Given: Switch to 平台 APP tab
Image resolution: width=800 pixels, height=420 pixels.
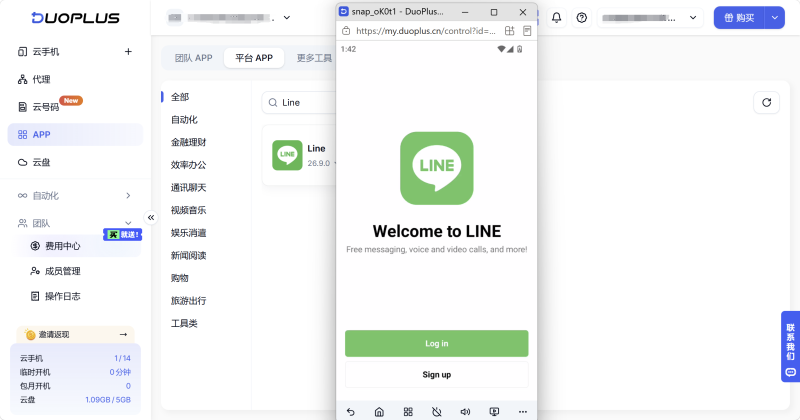Looking at the screenshot, I should (x=254, y=58).
